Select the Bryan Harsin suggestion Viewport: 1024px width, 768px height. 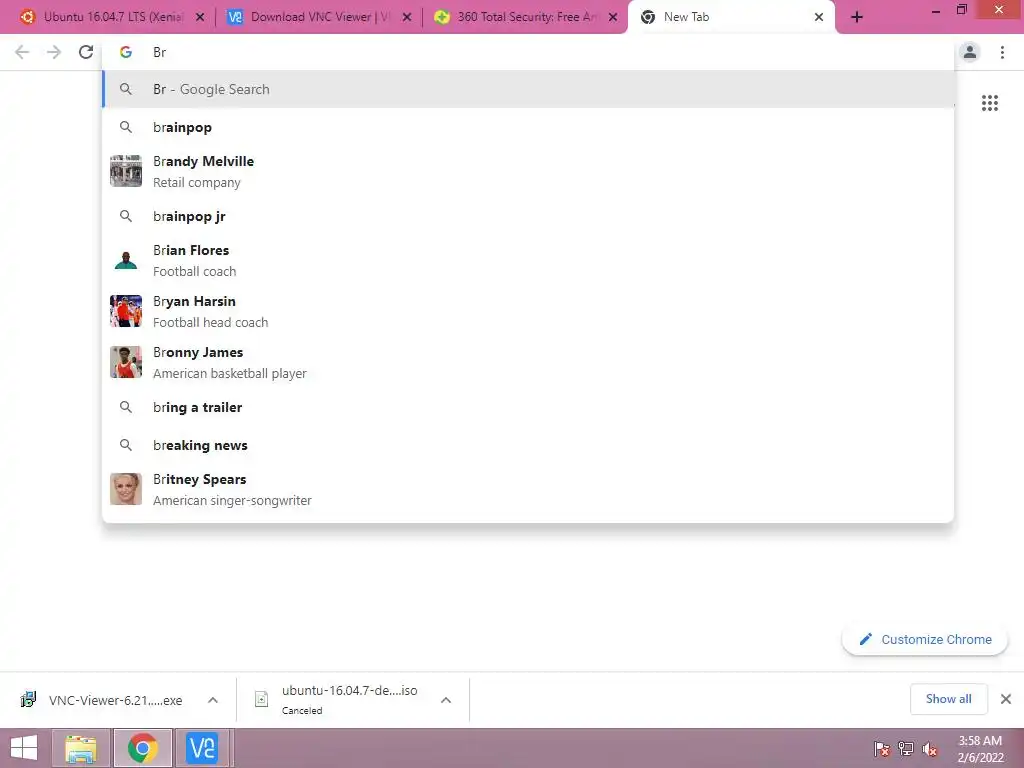(528, 311)
